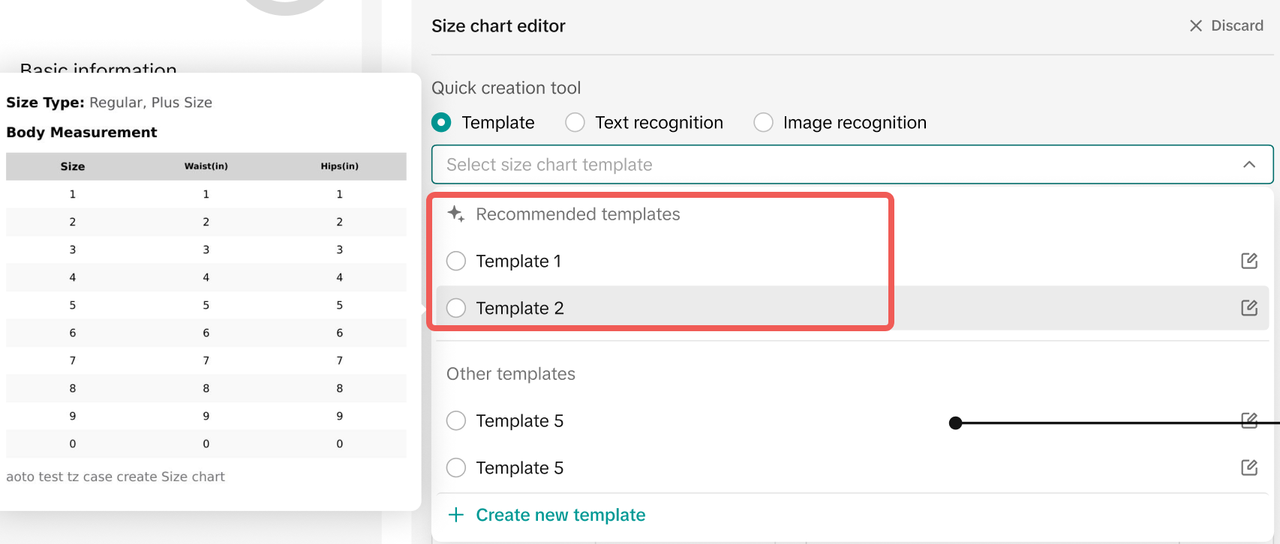Click the Create new template link
This screenshot has width=1280, height=544.
560,515
